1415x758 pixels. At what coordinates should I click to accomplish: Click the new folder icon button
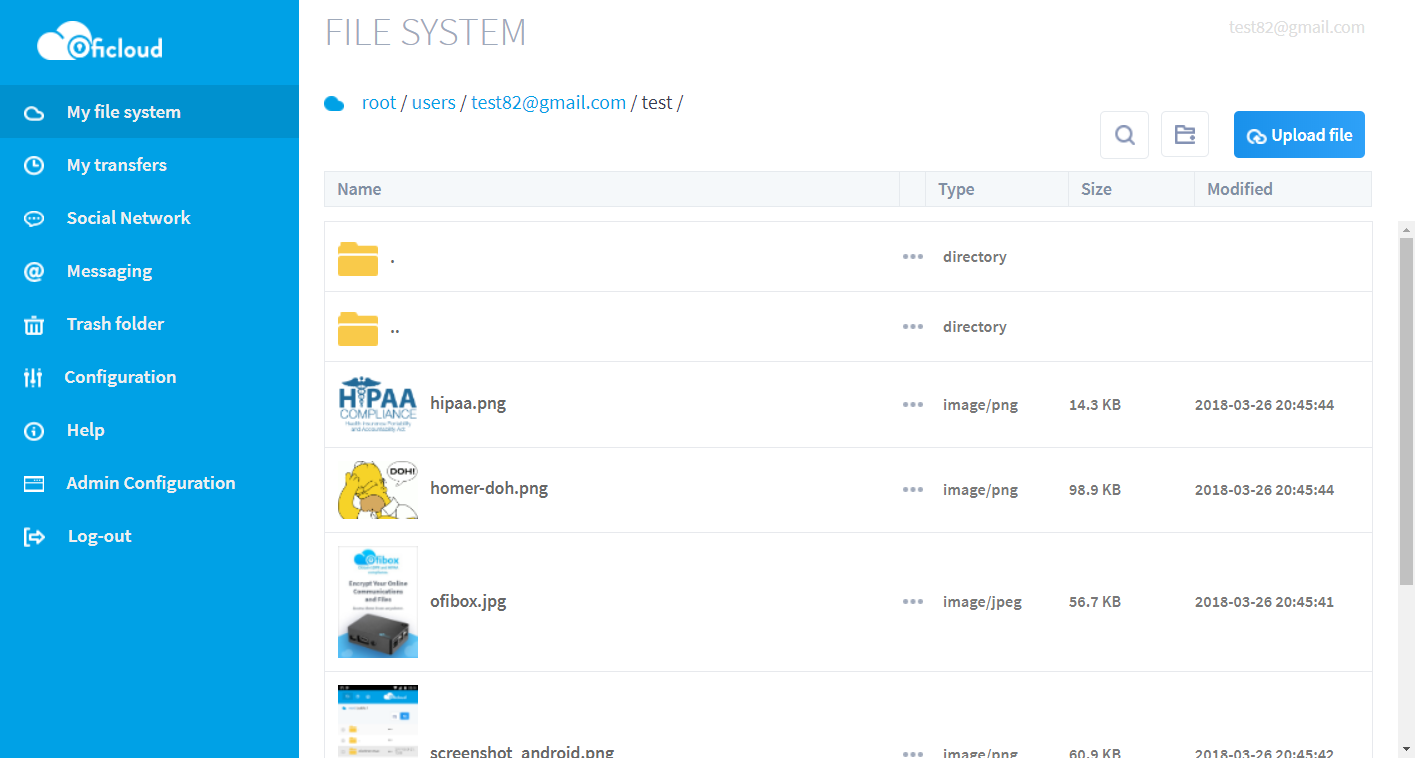click(x=1185, y=135)
